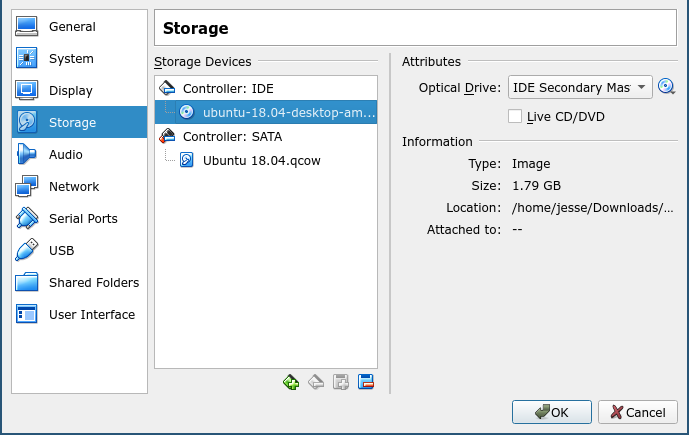Image resolution: width=689 pixels, height=435 pixels.
Task: Open the Optical Drive IDE Secondary dropdown
Action: pos(580,87)
